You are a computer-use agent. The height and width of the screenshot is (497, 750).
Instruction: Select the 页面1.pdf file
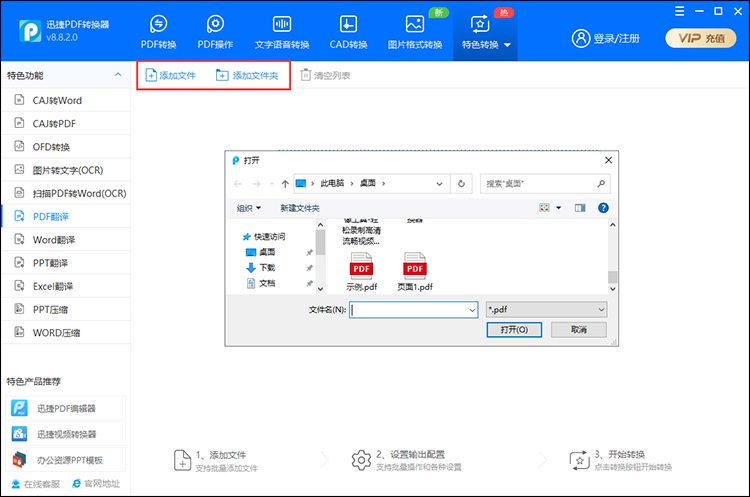tap(415, 272)
